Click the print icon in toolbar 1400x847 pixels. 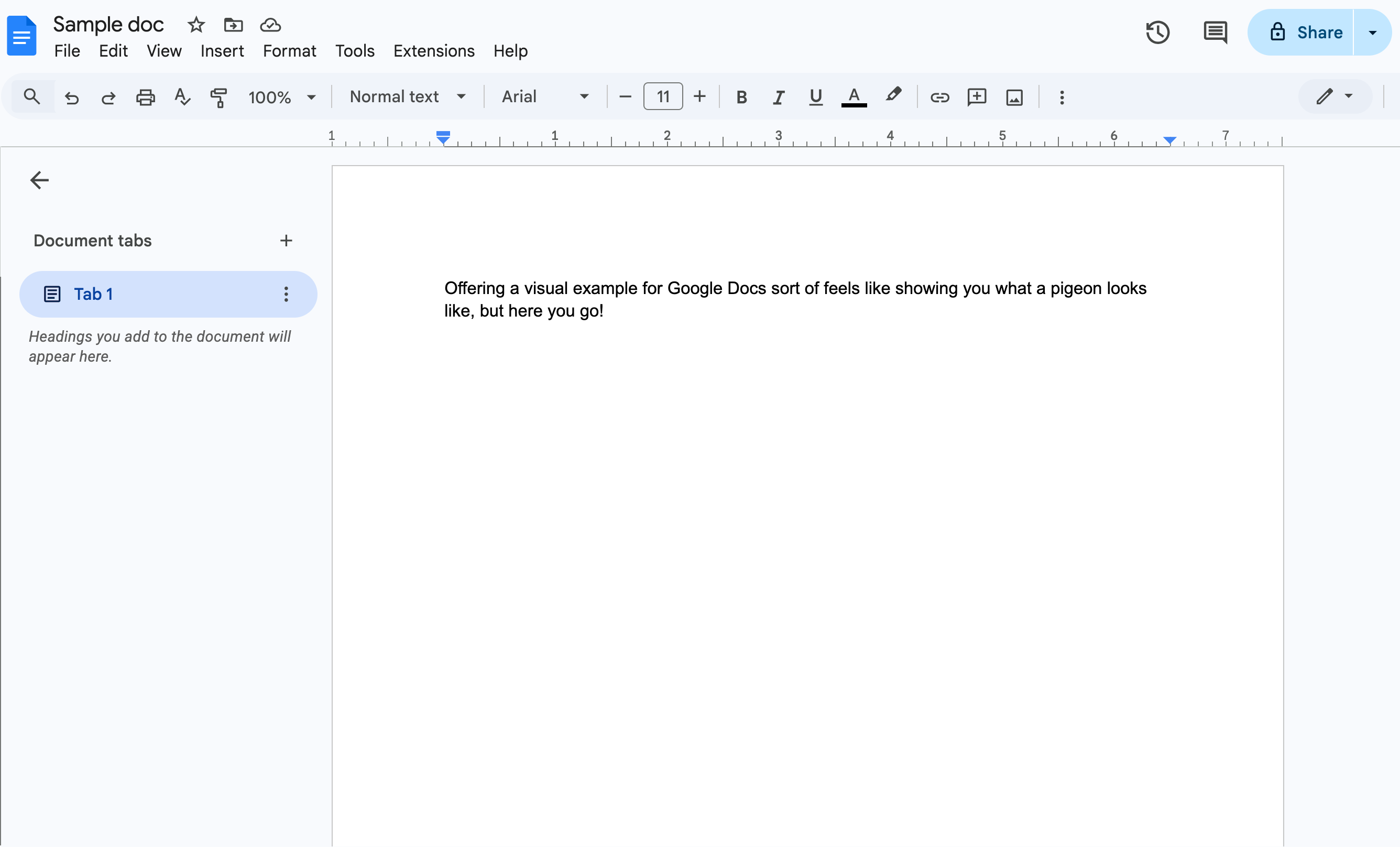point(146,97)
